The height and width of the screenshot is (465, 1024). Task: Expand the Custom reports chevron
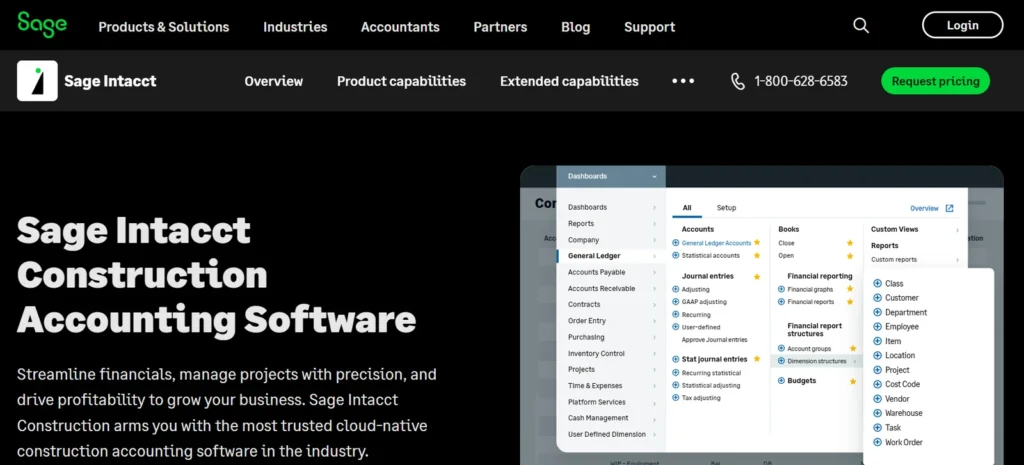(957, 260)
